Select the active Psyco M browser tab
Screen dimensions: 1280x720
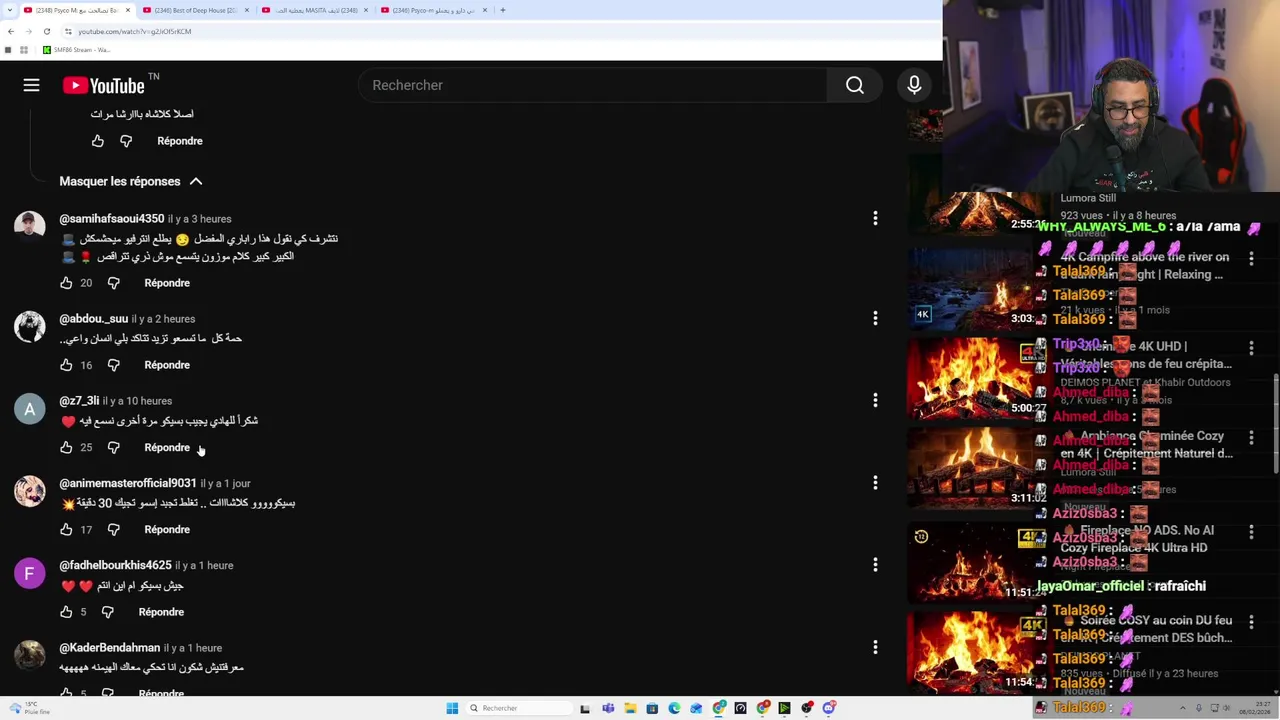click(x=76, y=10)
